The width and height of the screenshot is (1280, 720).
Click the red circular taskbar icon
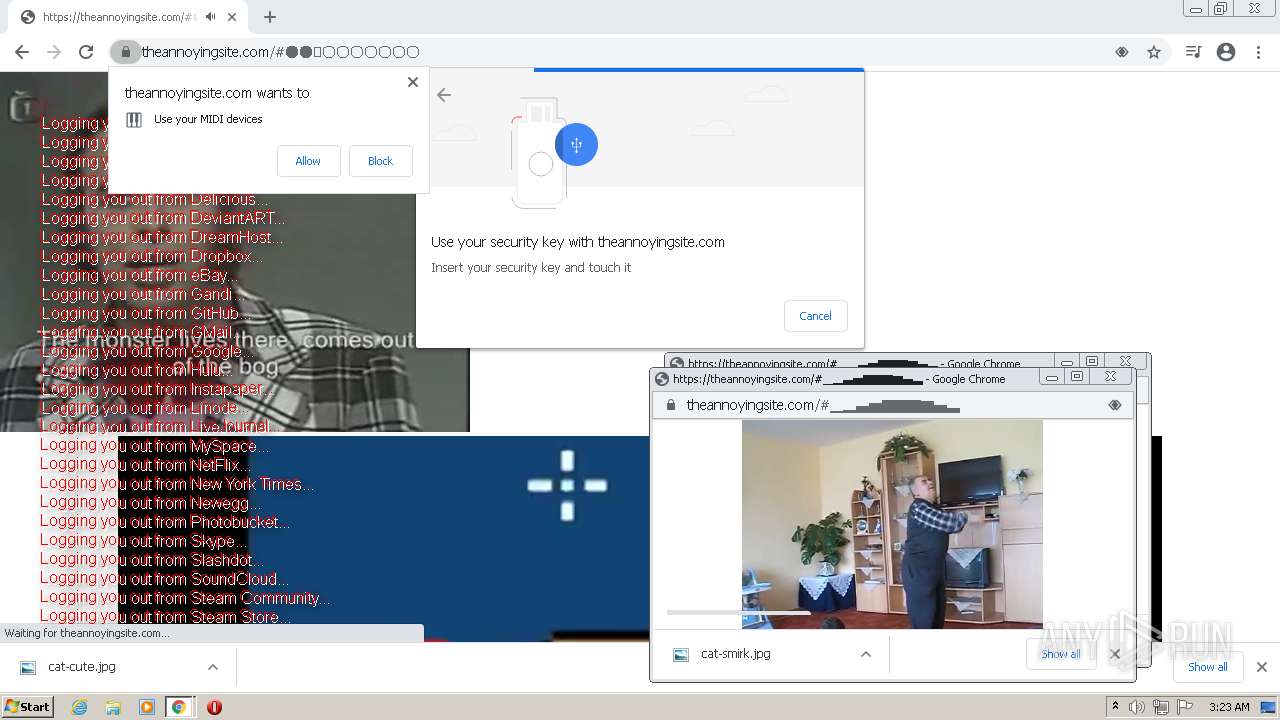(x=214, y=707)
